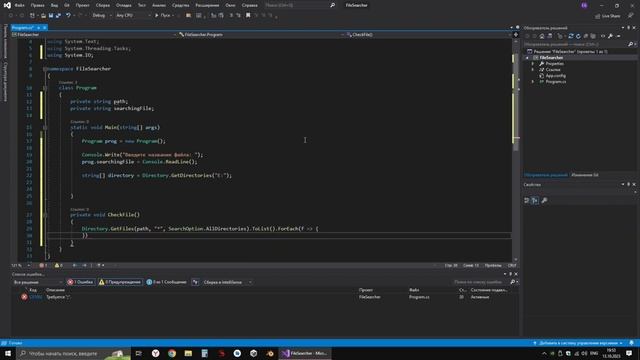This screenshot has width=640, height=360.
Task: Open the Any CPU platform dropdown
Action: 133,16
